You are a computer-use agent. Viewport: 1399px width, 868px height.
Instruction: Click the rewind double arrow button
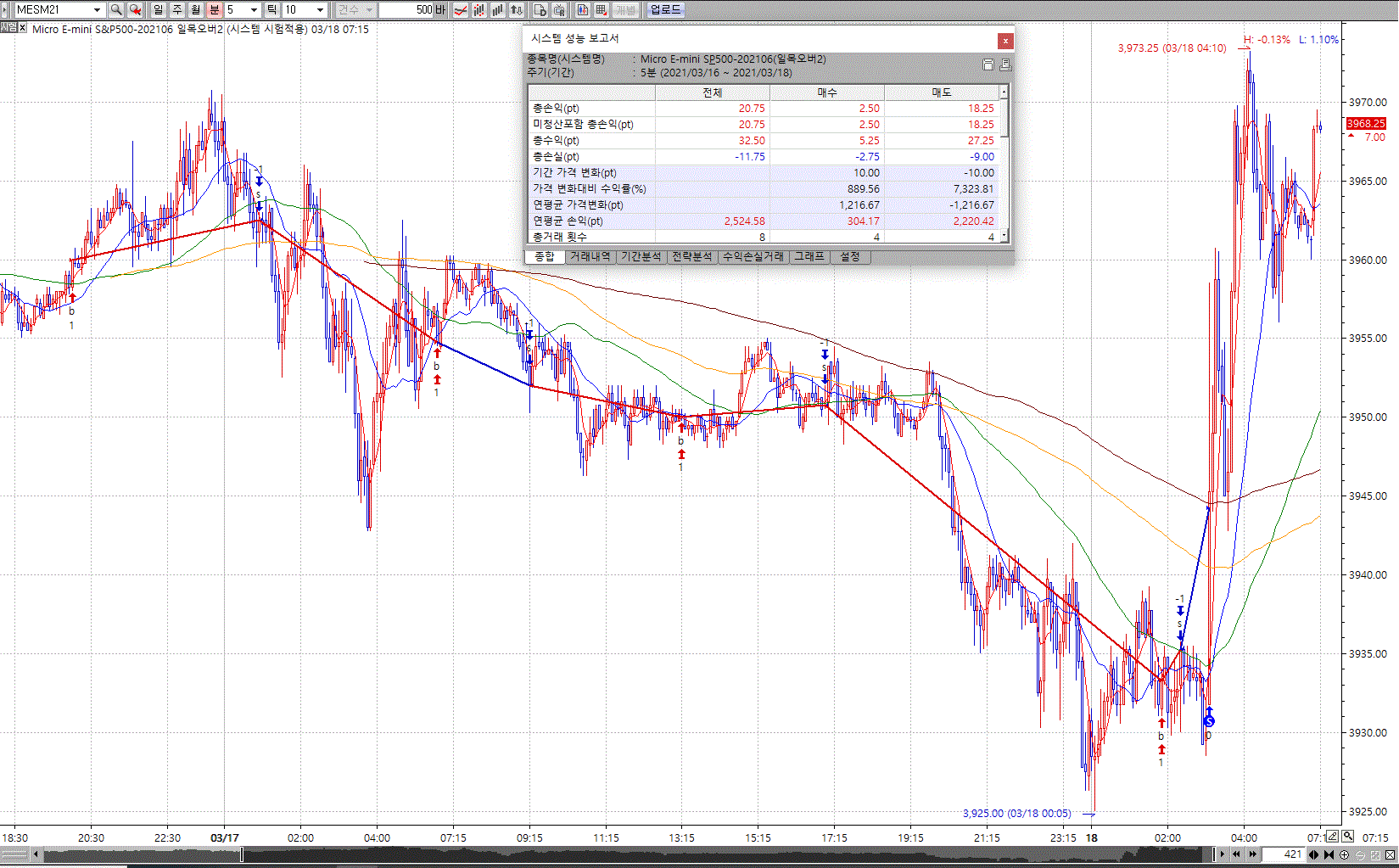click(x=1237, y=854)
